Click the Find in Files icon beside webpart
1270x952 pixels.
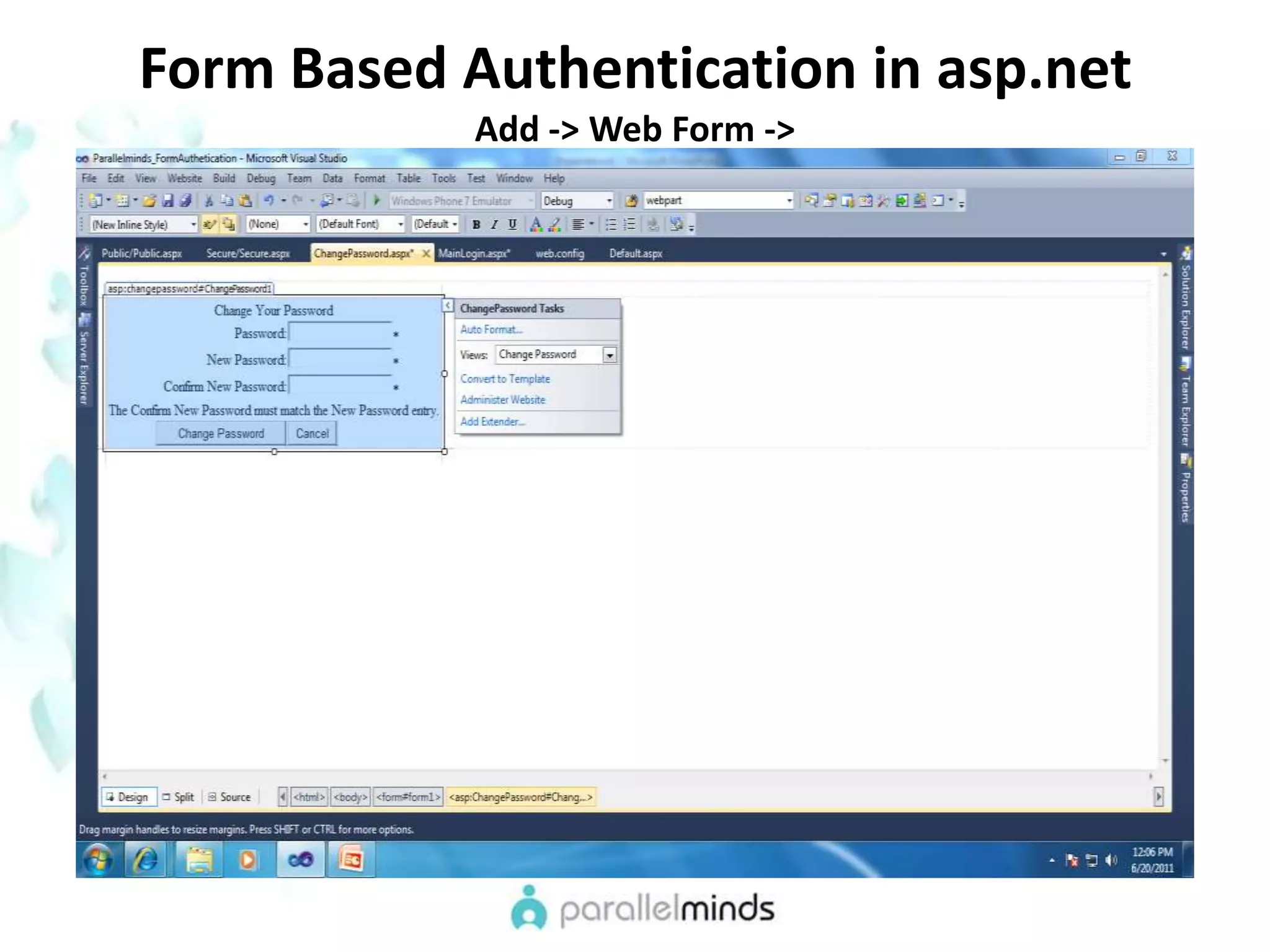[x=631, y=201]
